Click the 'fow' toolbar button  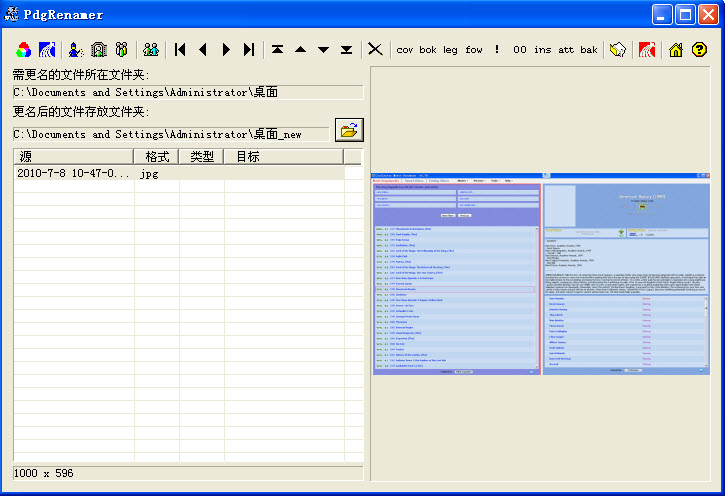tap(474, 50)
